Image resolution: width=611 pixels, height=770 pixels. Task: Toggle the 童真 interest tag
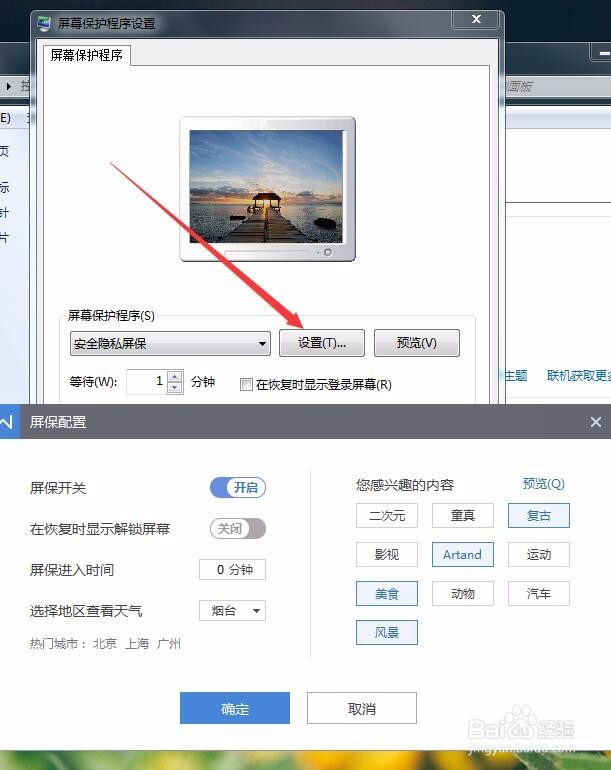[x=463, y=516]
